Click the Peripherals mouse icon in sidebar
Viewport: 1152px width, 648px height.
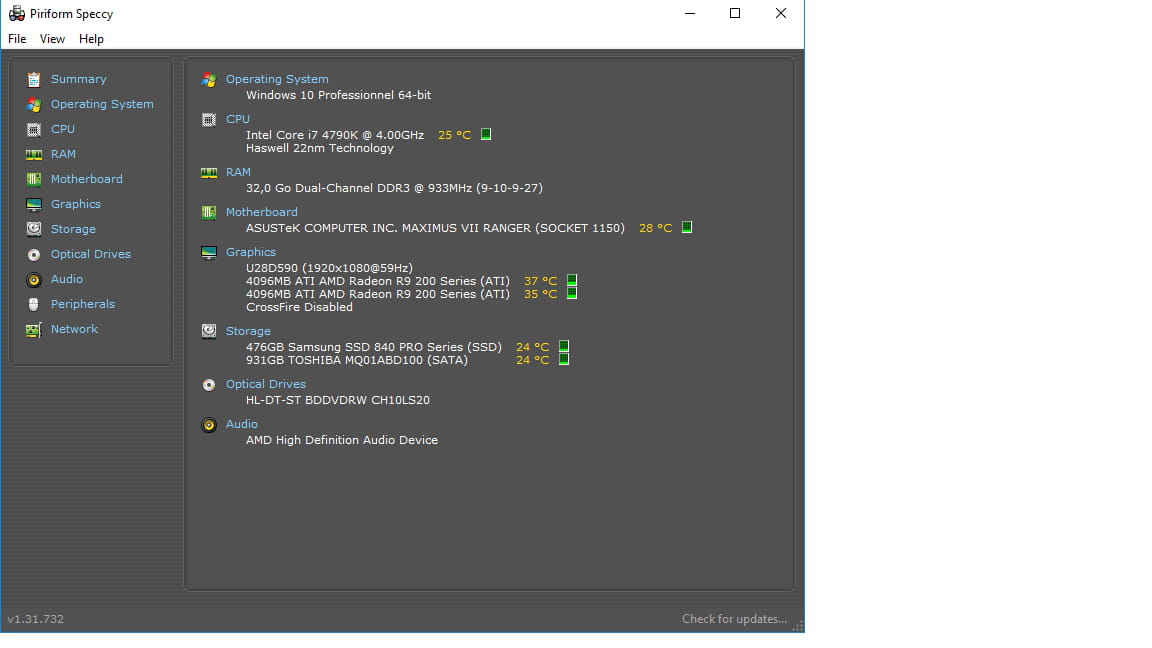(34, 304)
